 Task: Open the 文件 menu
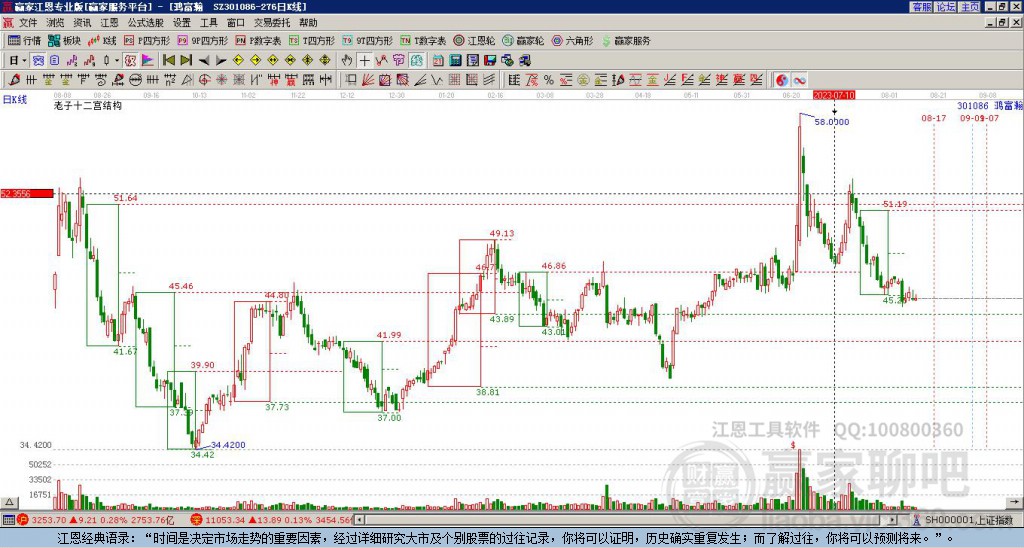28,23
